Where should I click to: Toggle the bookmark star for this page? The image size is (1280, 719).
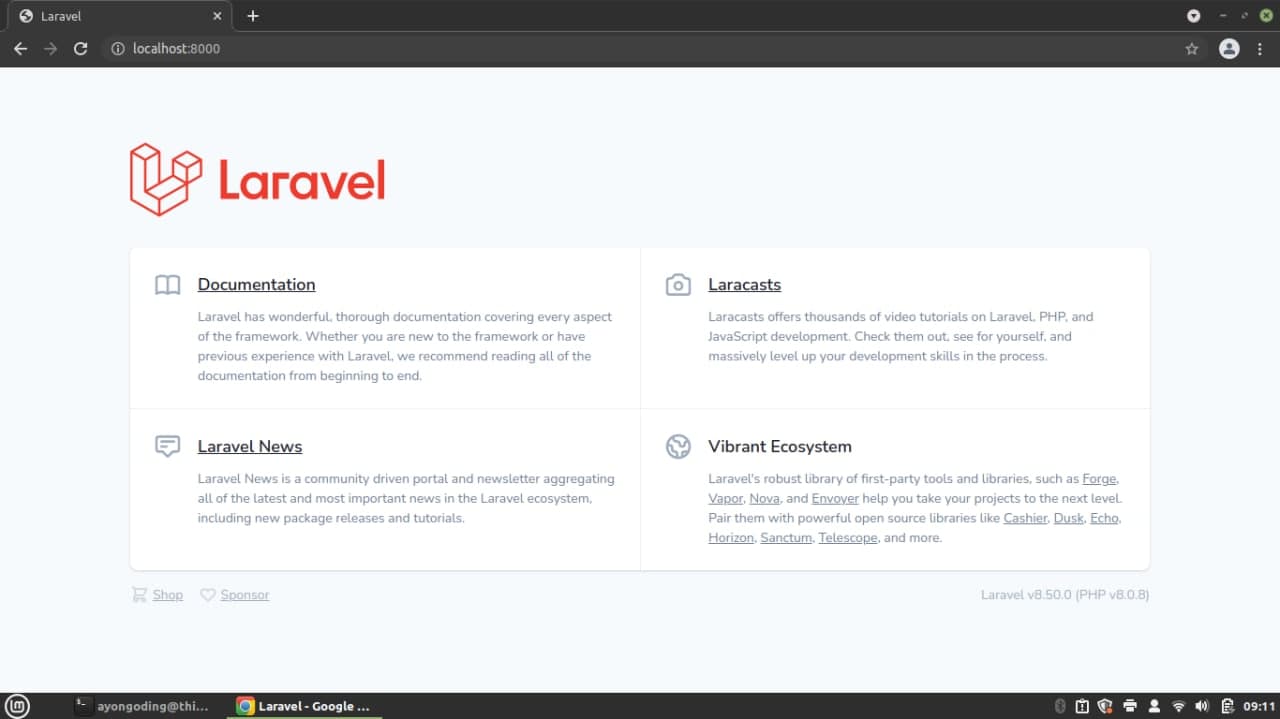[x=1191, y=48]
